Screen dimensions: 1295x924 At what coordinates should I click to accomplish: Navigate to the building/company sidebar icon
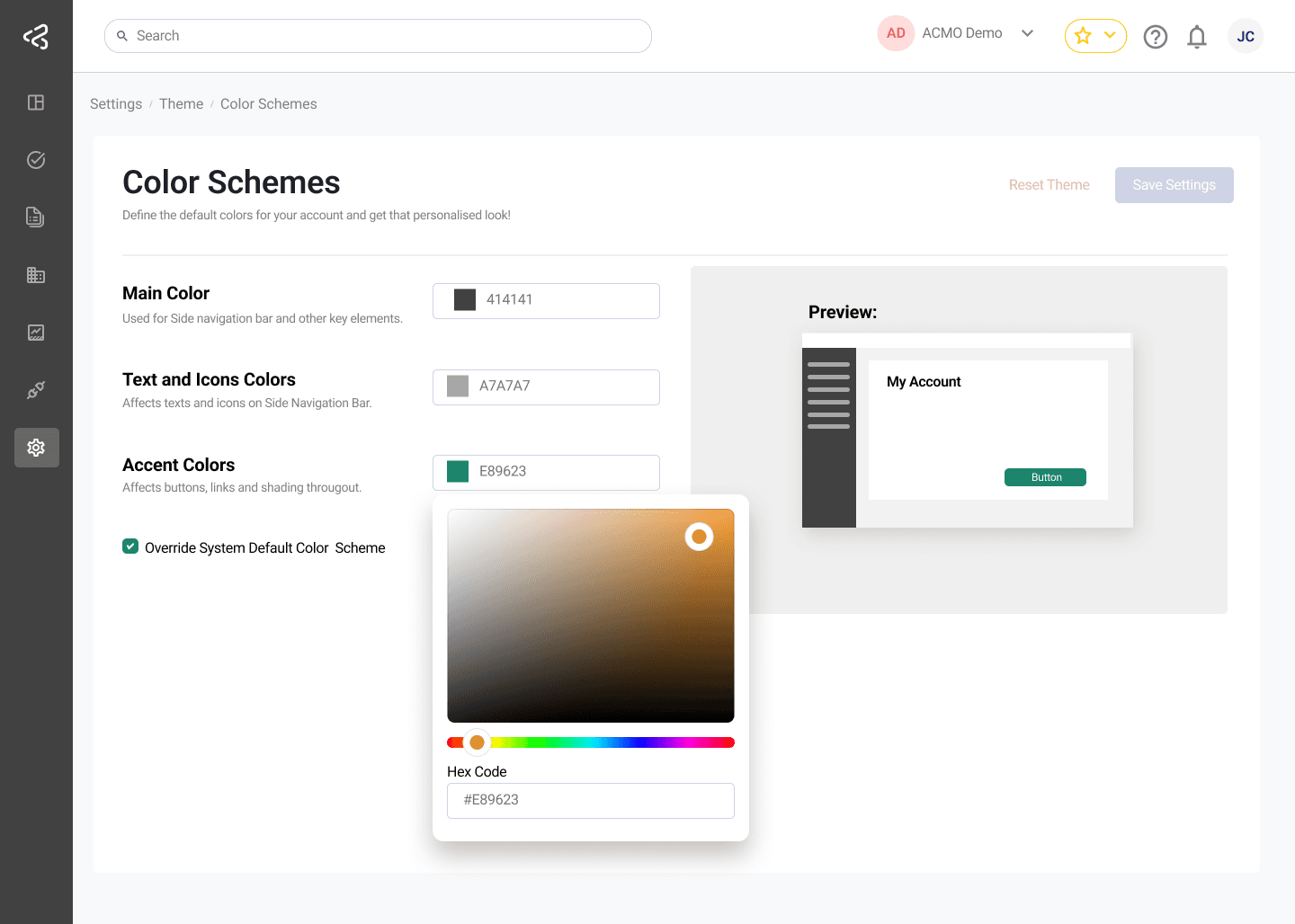[x=36, y=274]
